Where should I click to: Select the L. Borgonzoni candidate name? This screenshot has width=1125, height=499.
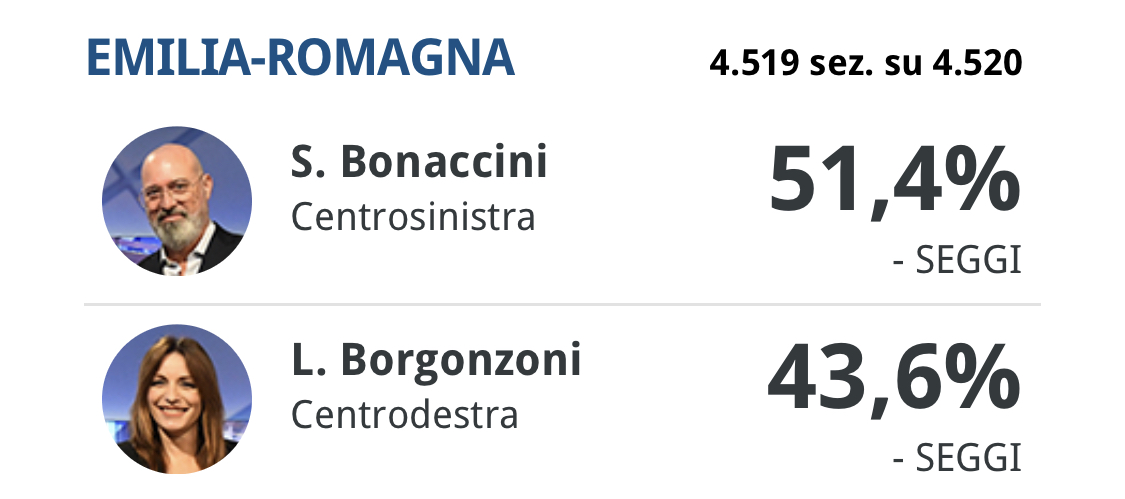pos(436,360)
